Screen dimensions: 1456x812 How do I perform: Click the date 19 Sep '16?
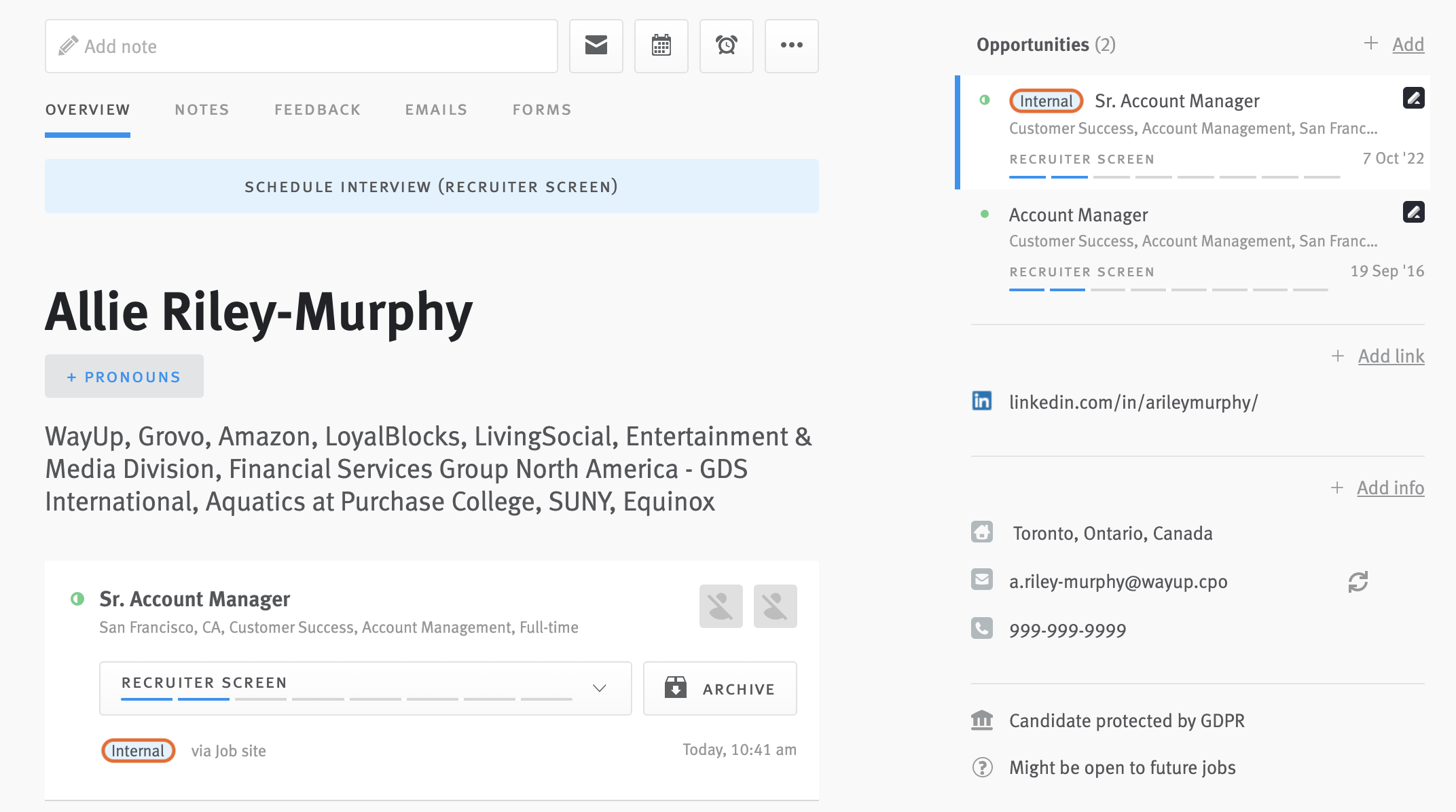pos(1387,271)
